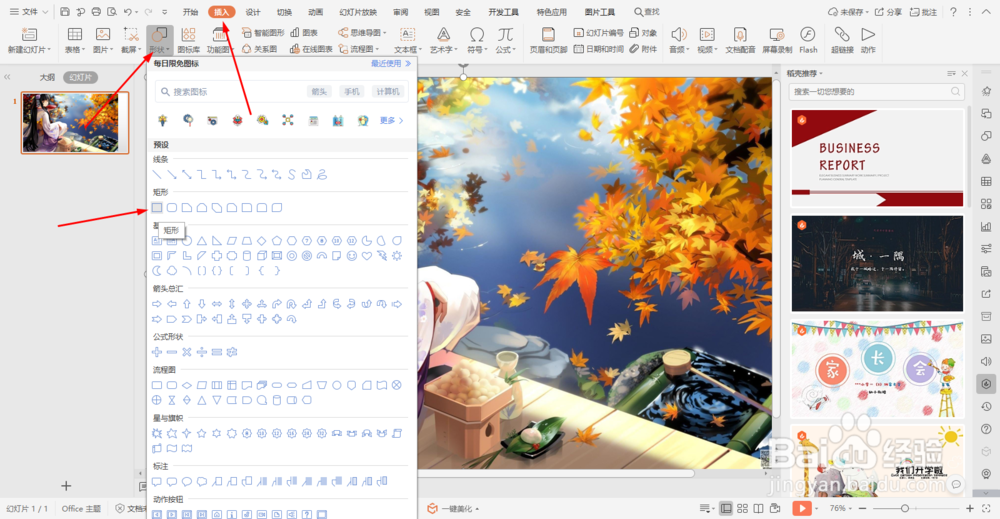The image size is (1000, 519).
Task: Insert 日期和时间 date and time
Action: tap(598, 49)
